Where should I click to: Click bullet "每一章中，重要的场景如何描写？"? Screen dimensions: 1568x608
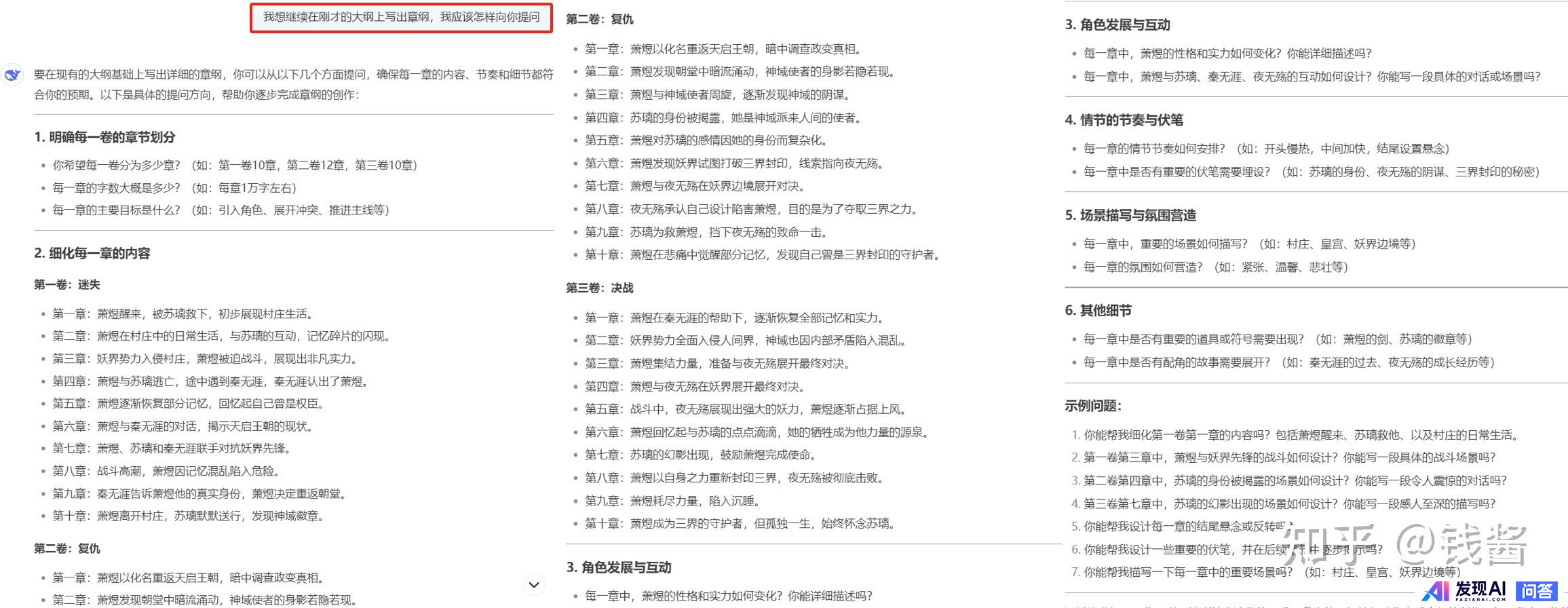1250,244
